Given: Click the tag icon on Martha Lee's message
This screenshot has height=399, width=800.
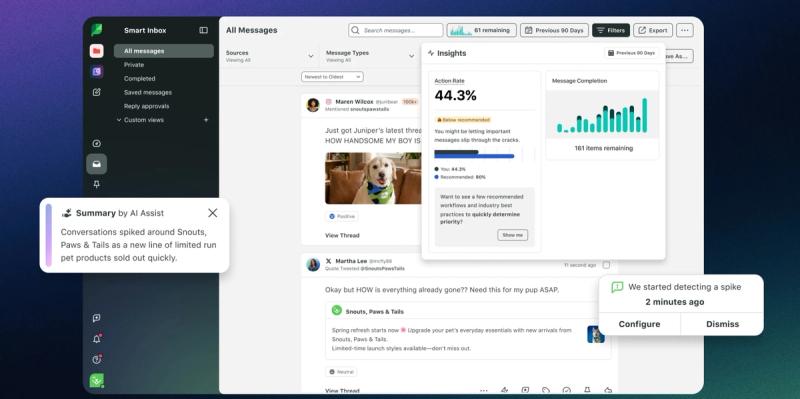Looking at the screenshot, I should coord(546,390).
